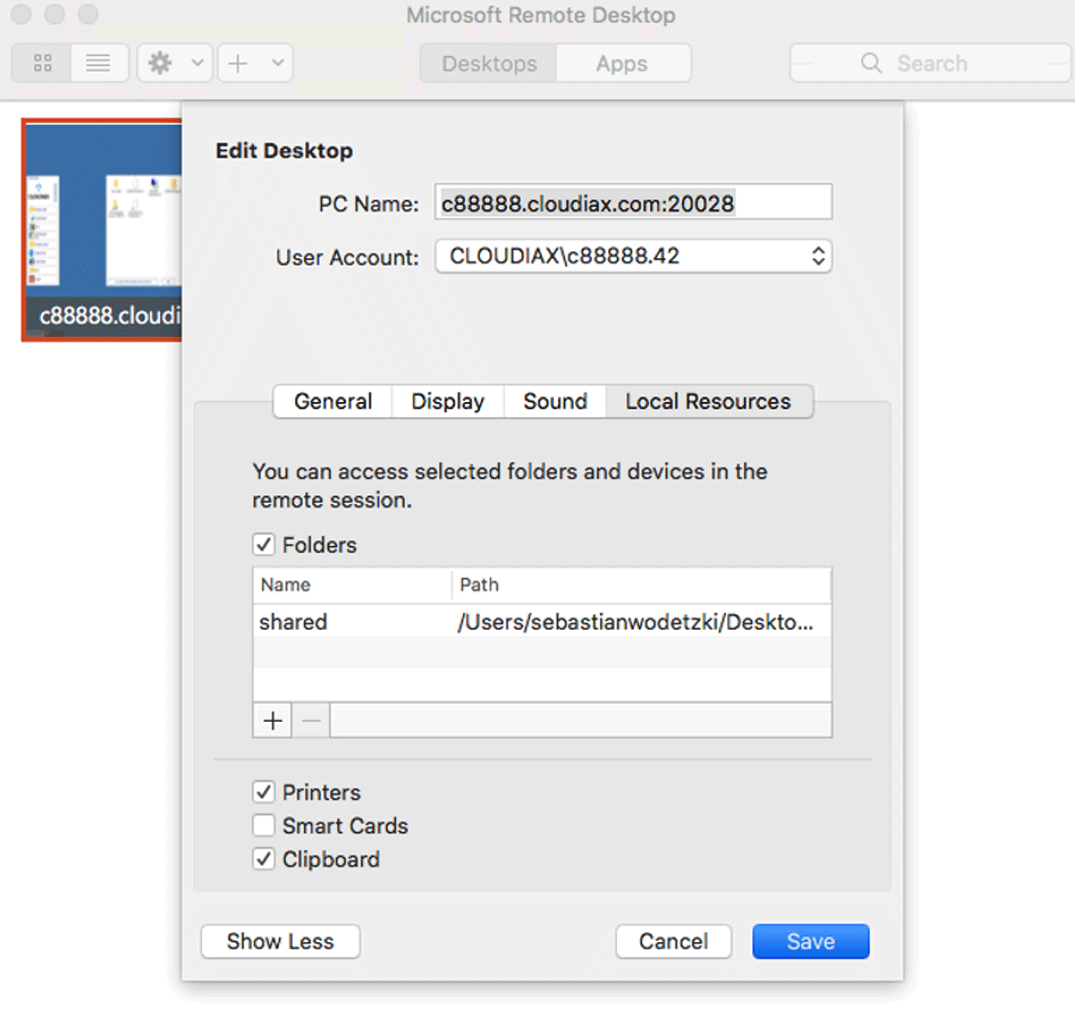Disable the Printers checkbox
Image resolution: width=1075 pixels, height=1031 pixels.
pyautogui.click(x=264, y=792)
